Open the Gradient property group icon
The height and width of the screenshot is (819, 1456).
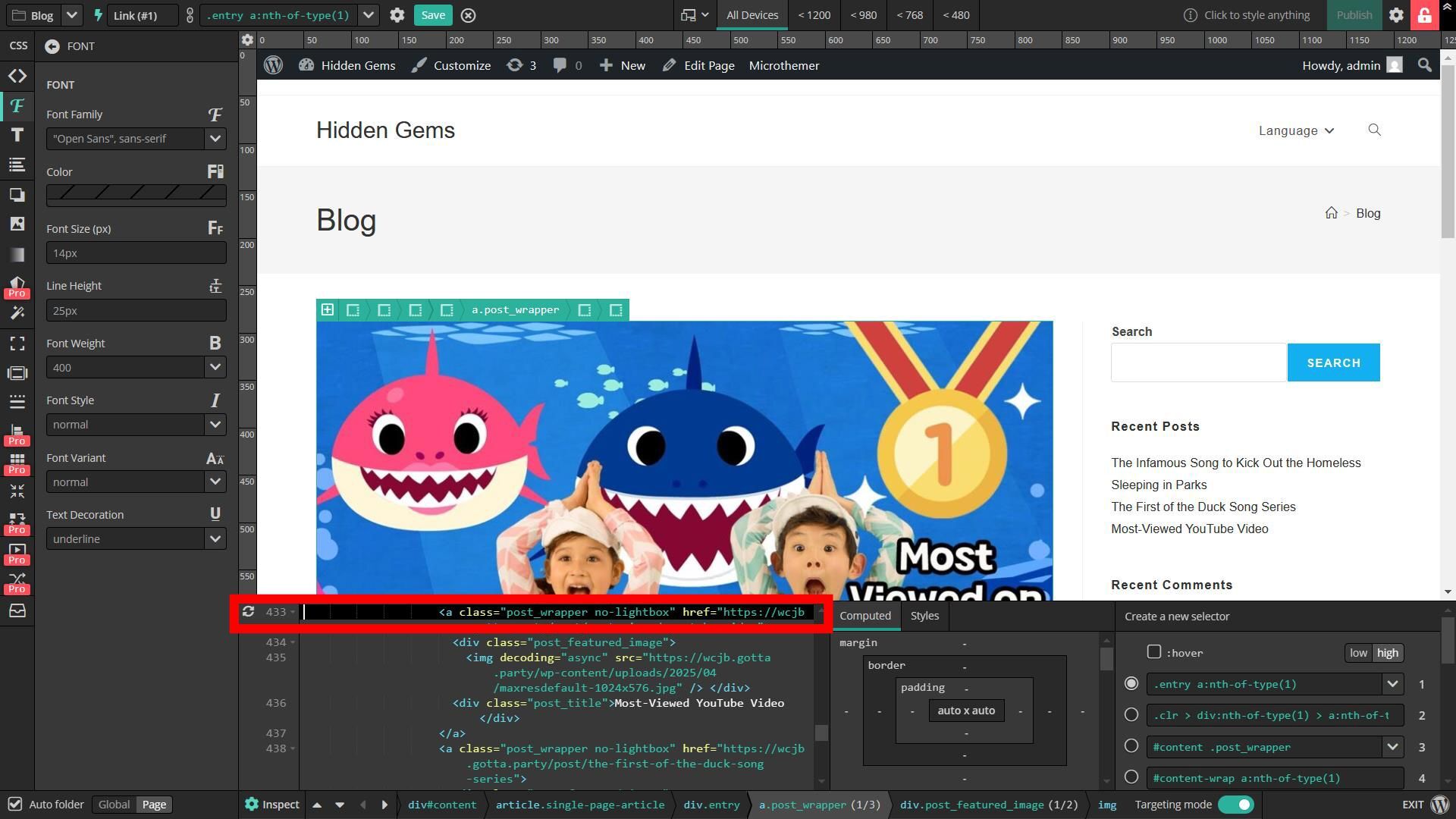[x=17, y=254]
